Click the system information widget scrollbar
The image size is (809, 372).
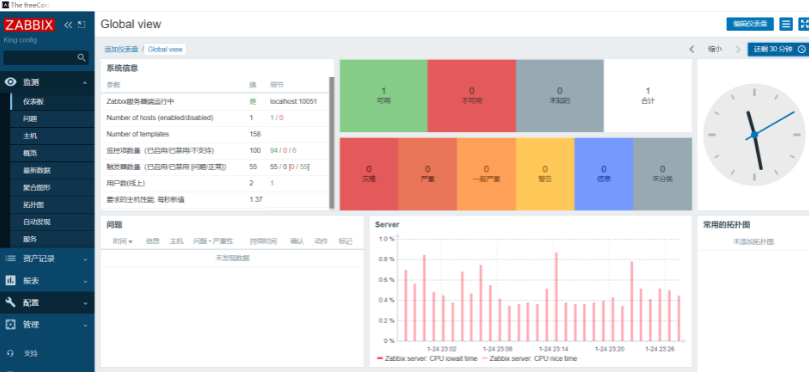332,142
